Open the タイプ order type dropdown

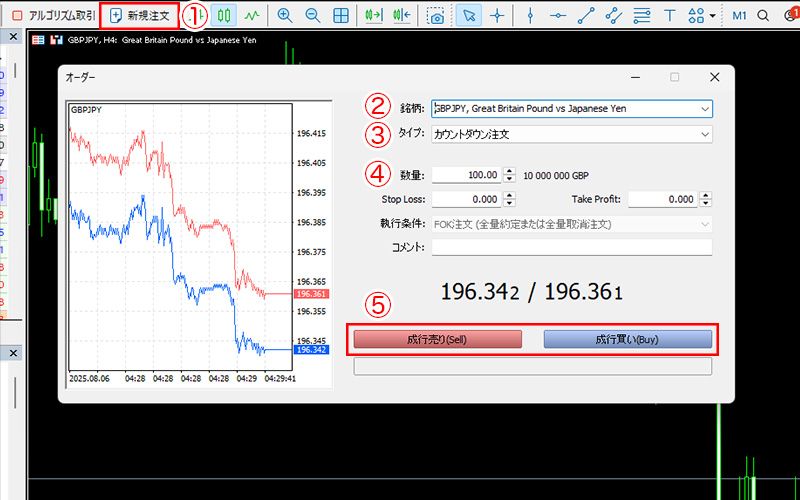tap(705, 135)
